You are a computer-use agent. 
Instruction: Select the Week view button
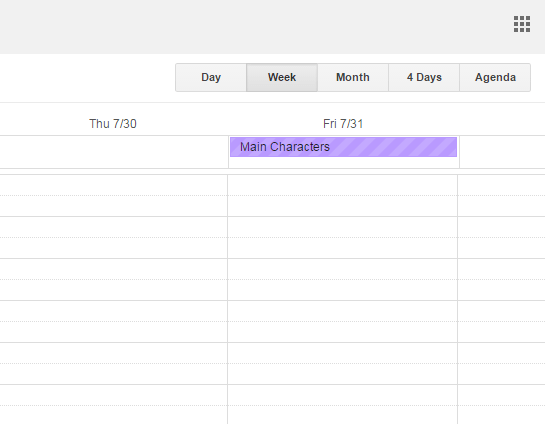(x=282, y=78)
